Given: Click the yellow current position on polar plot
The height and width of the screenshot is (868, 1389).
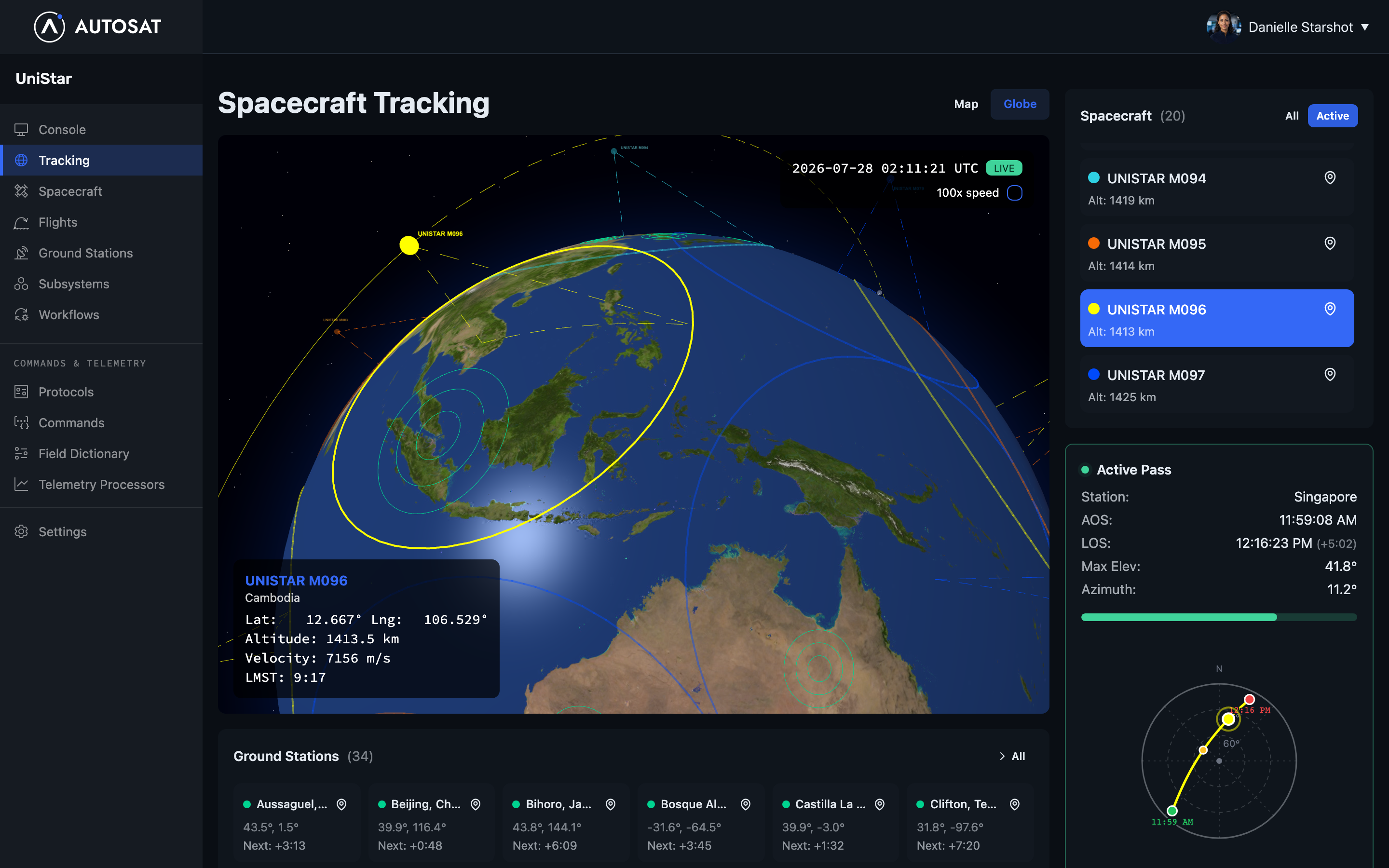Looking at the screenshot, I should pos(1228,719).
